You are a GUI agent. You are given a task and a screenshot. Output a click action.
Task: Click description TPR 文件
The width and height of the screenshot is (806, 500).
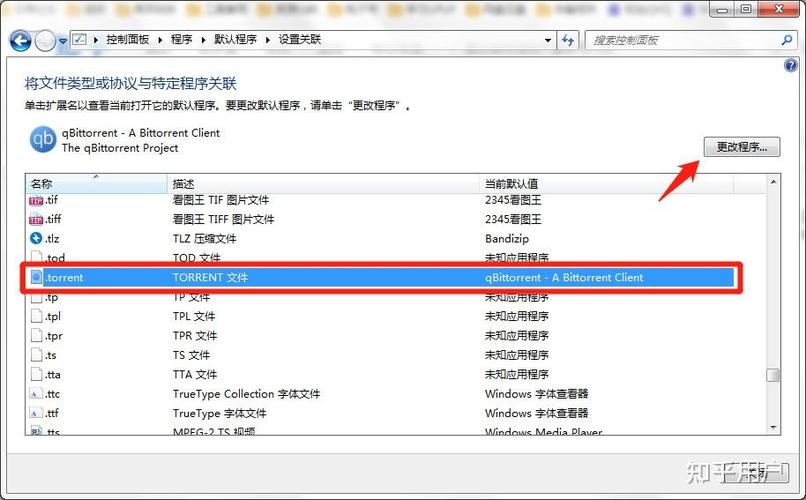pyautogui.click(x=195, y=336)
